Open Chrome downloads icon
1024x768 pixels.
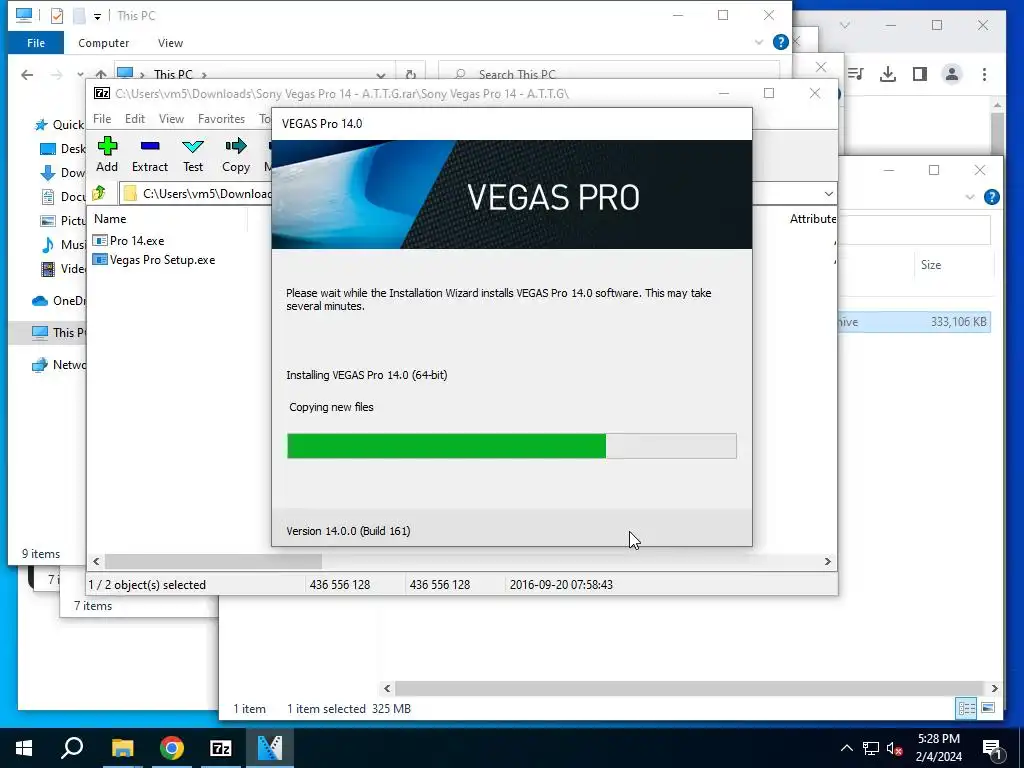(888, 74)
